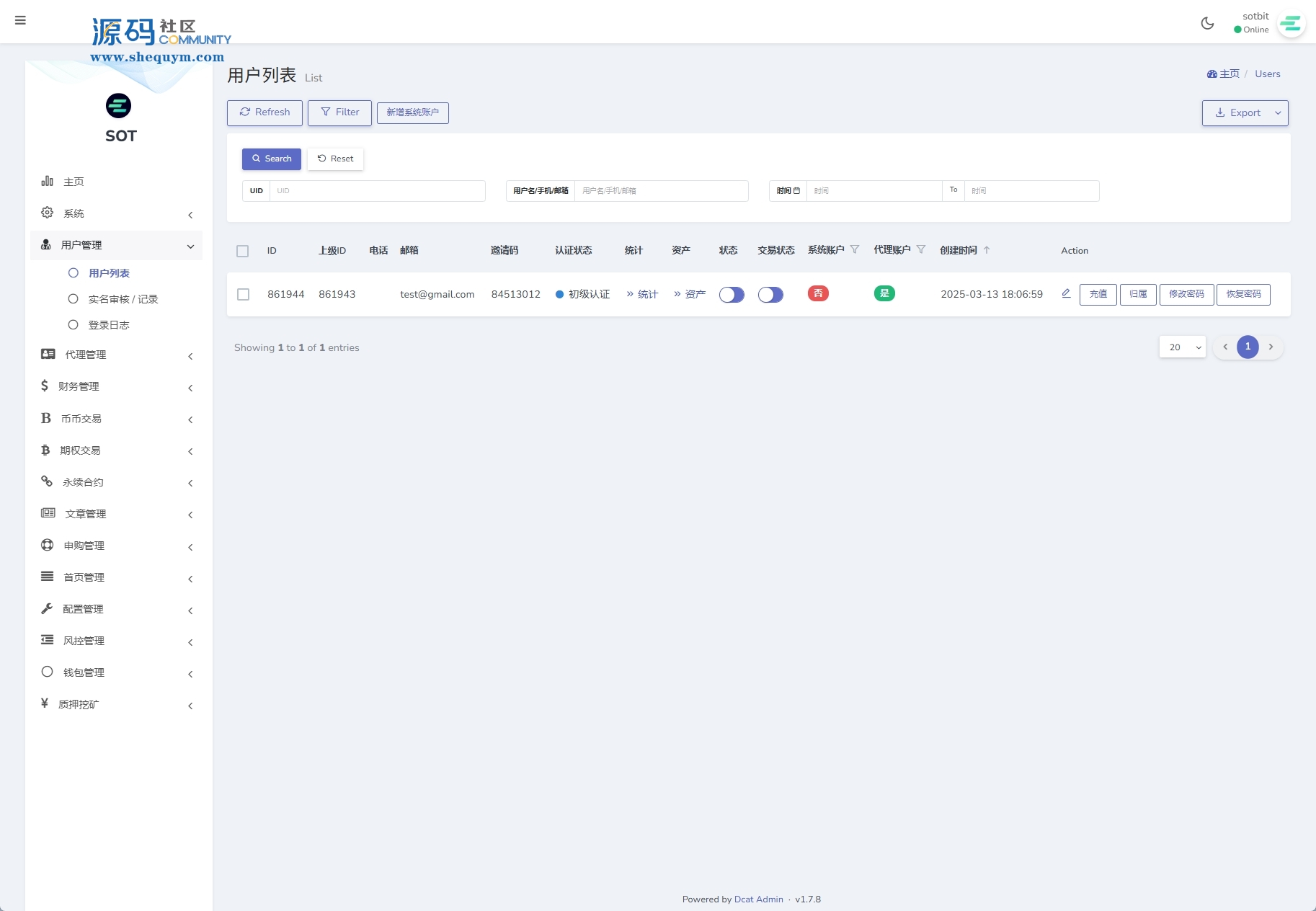Expand the 财务管理 sidebar menu
The height and width of the screenshot is (911, 1316).
[117, 386]
